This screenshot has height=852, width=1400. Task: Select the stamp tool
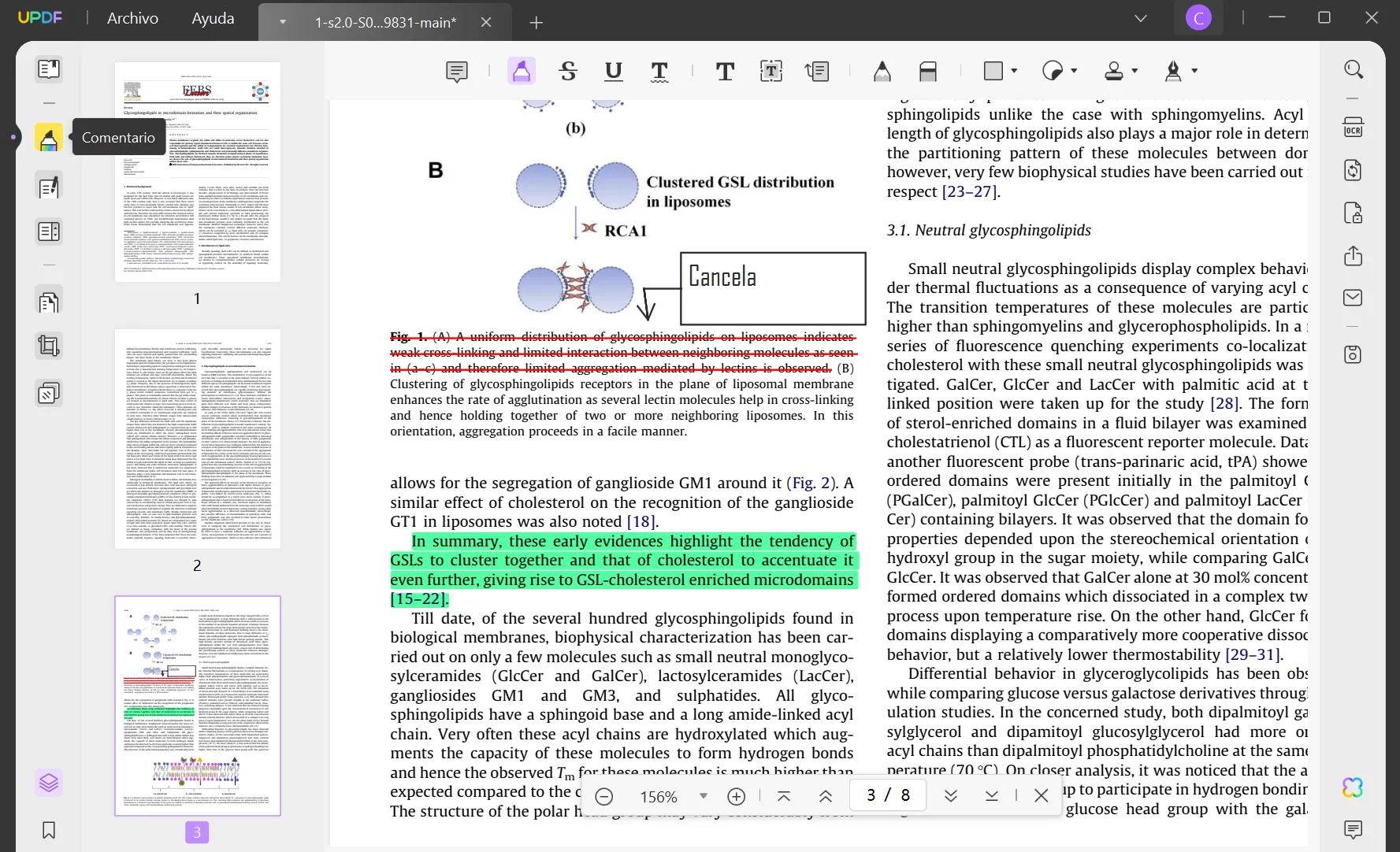click(1114, 71)
